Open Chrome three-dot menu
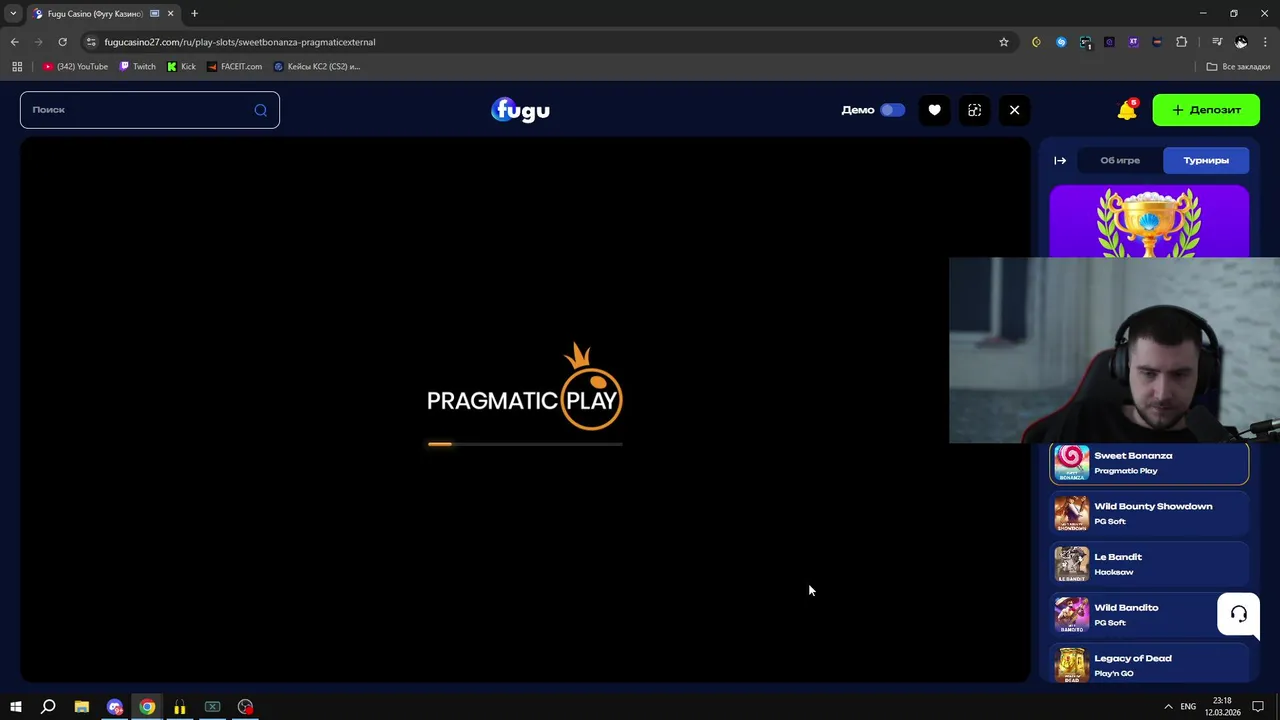1280x720 pixels. tap(1265, 42)
